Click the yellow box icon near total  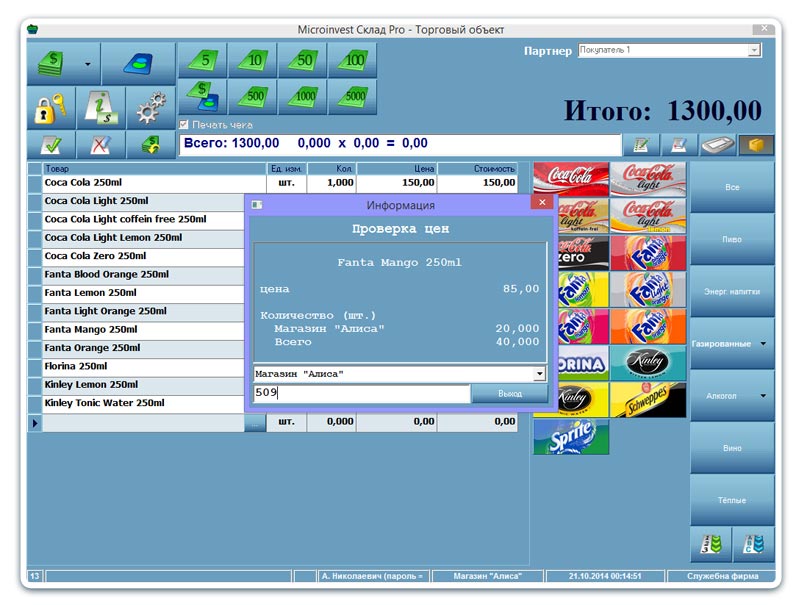click(756, 145)
